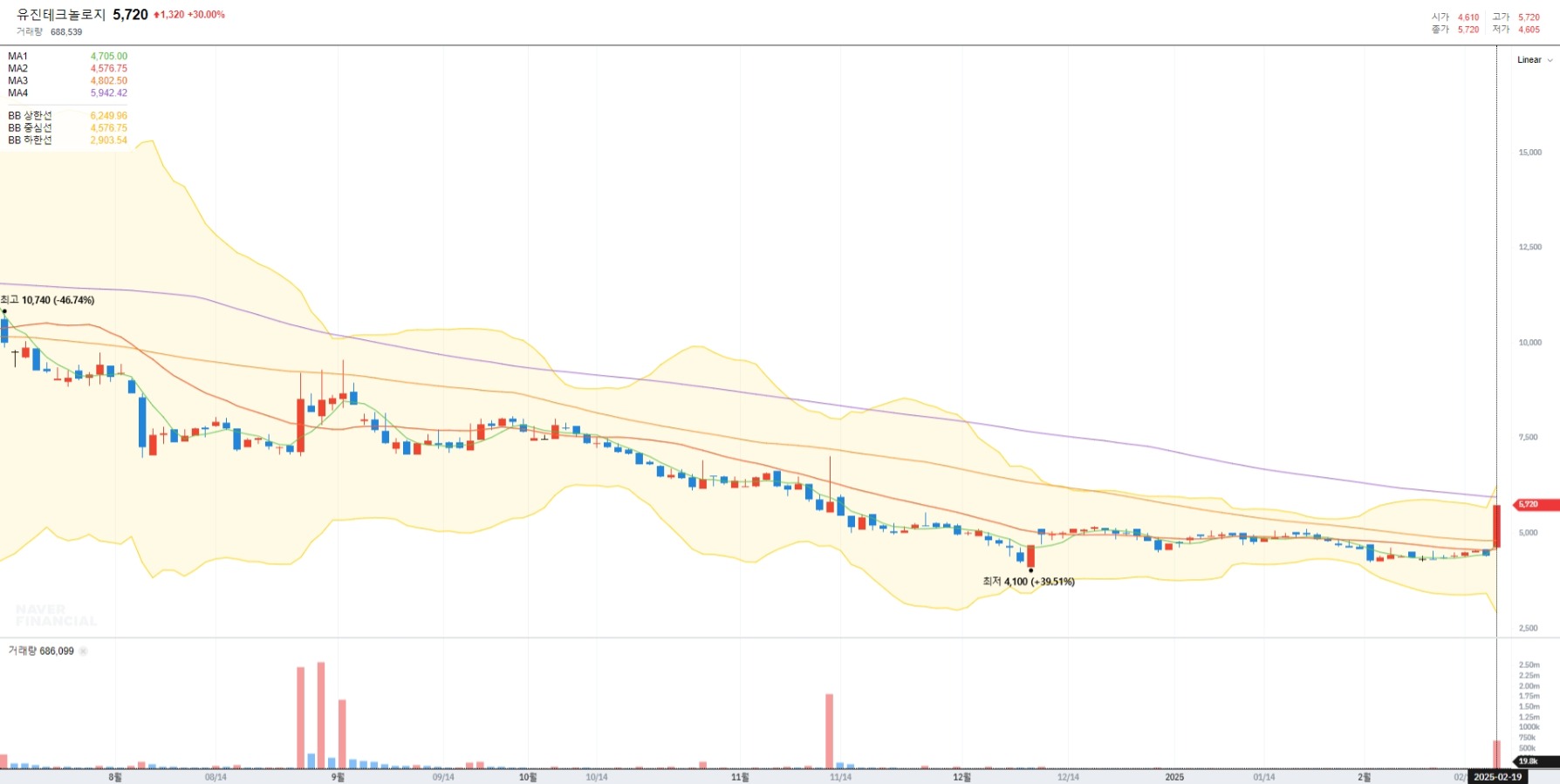Click the 종가 label in header
1560x784 pixels.
pos(1440,30)
